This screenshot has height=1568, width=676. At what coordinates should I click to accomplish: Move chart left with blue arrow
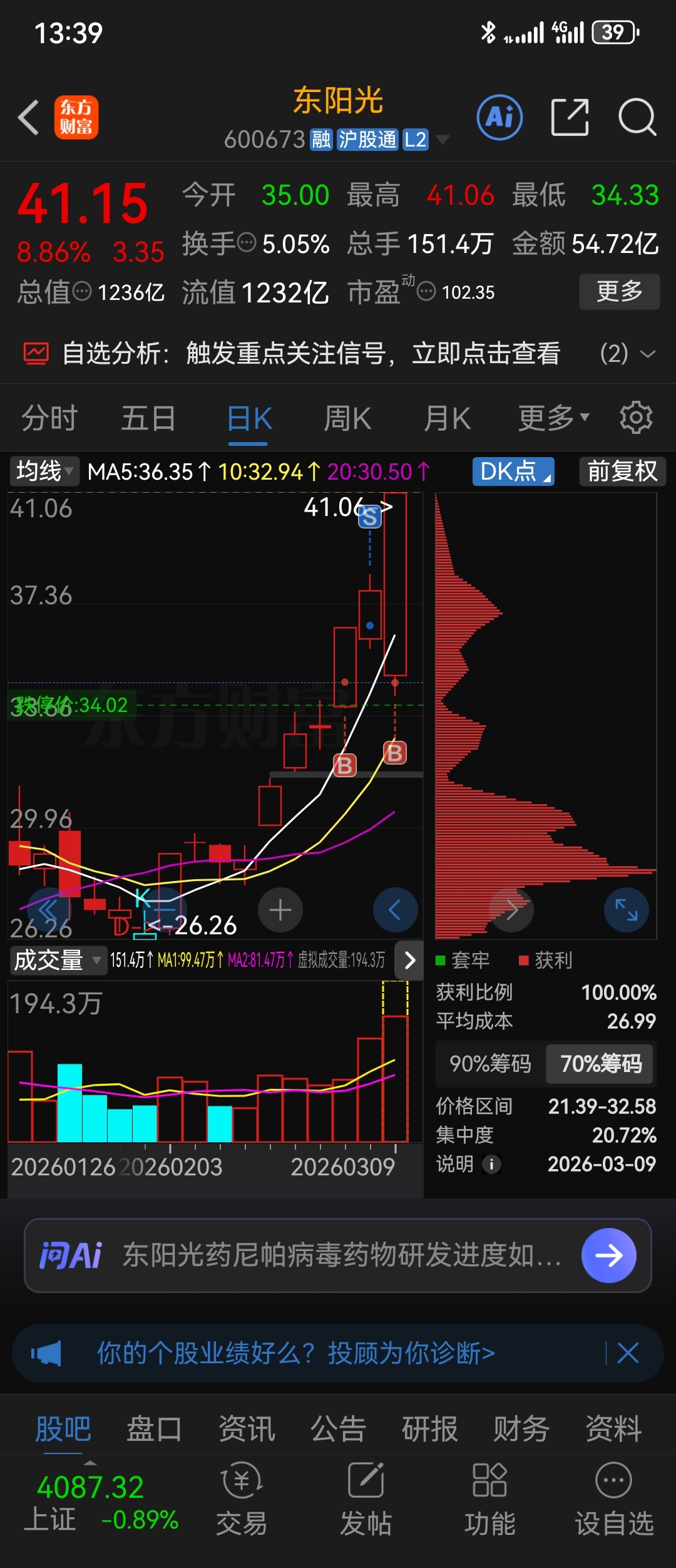[395, 910]
